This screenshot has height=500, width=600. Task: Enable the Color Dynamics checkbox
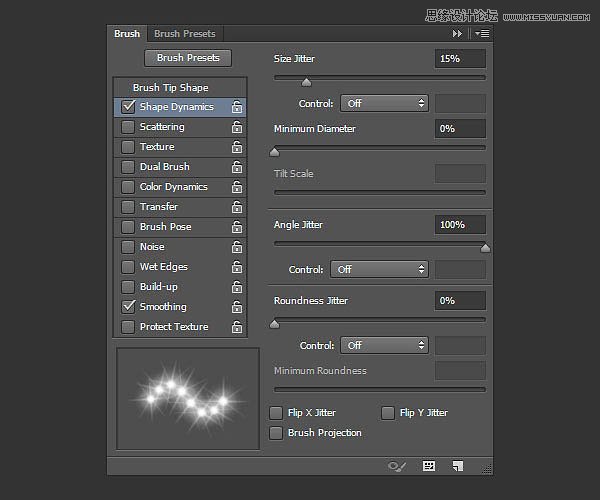click(128, 187)
